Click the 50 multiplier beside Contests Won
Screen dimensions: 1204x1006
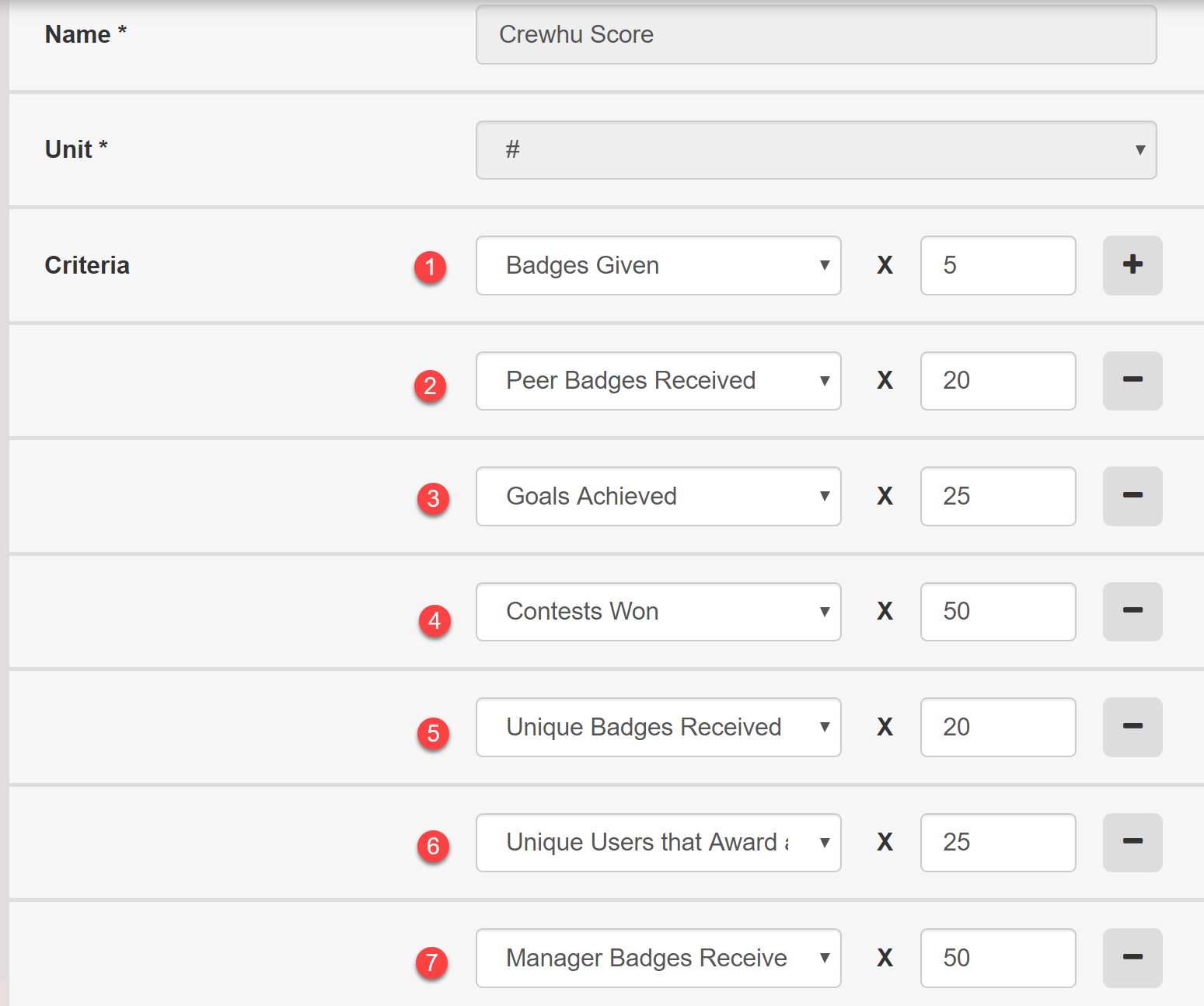998,612
